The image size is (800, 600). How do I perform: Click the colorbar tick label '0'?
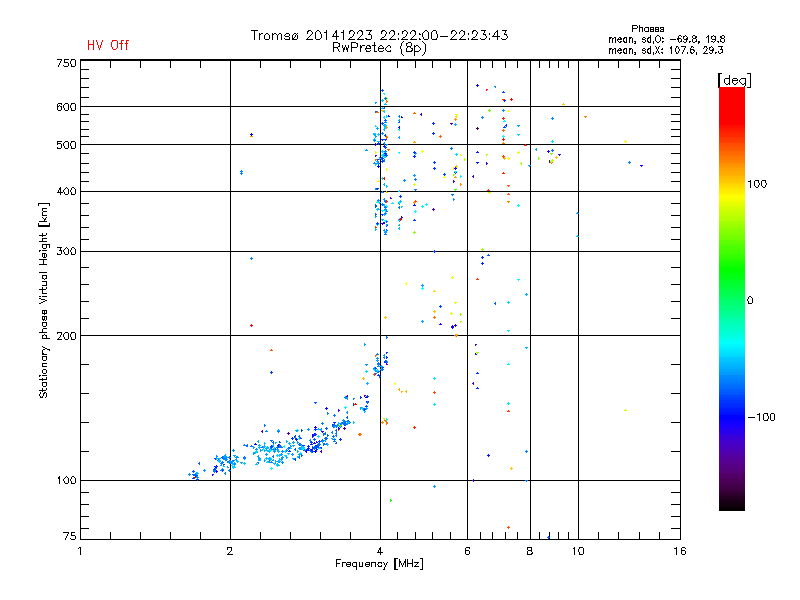[x=750, y=301]
